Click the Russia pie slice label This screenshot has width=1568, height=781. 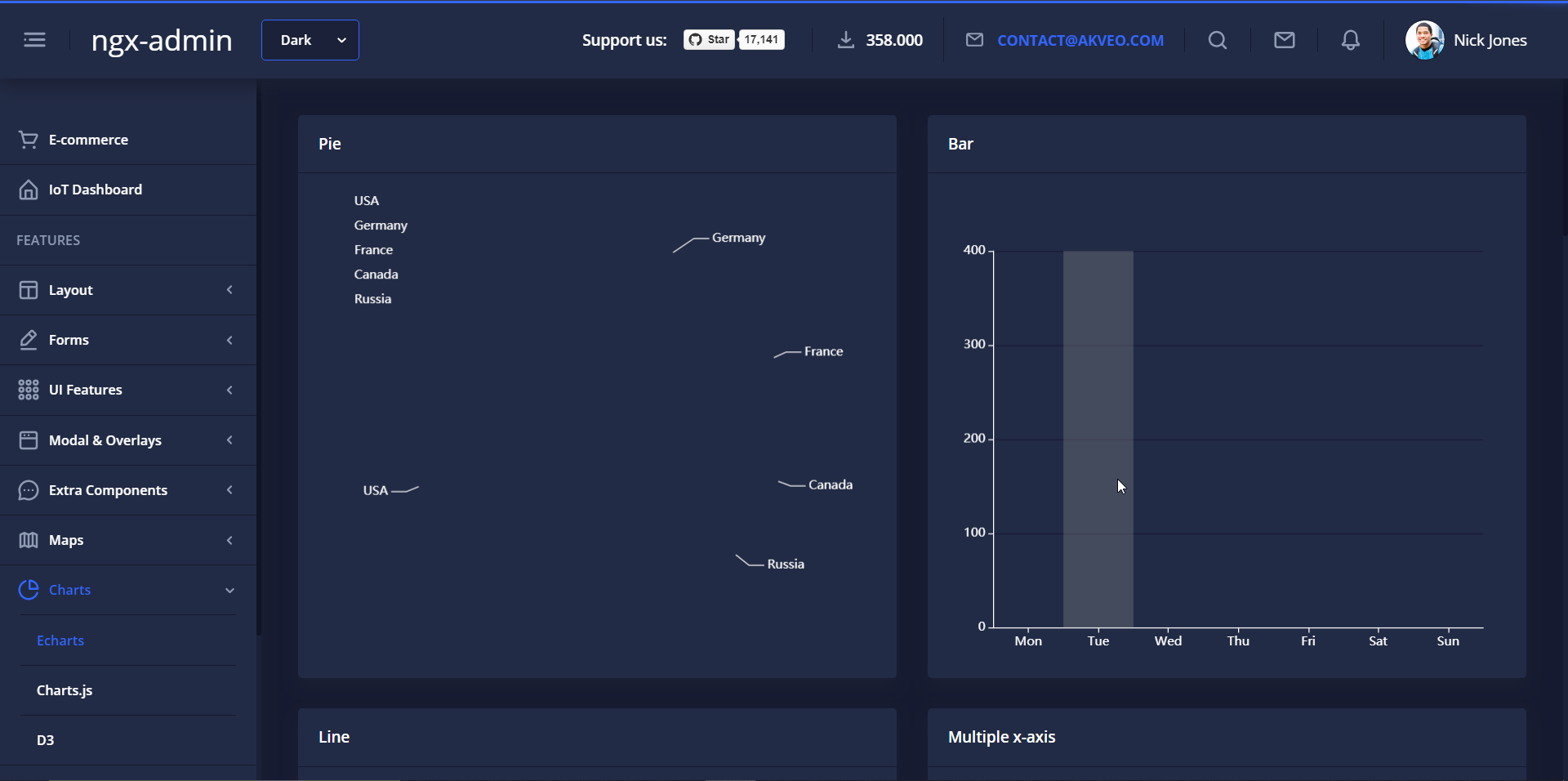(x=786, y=564)
